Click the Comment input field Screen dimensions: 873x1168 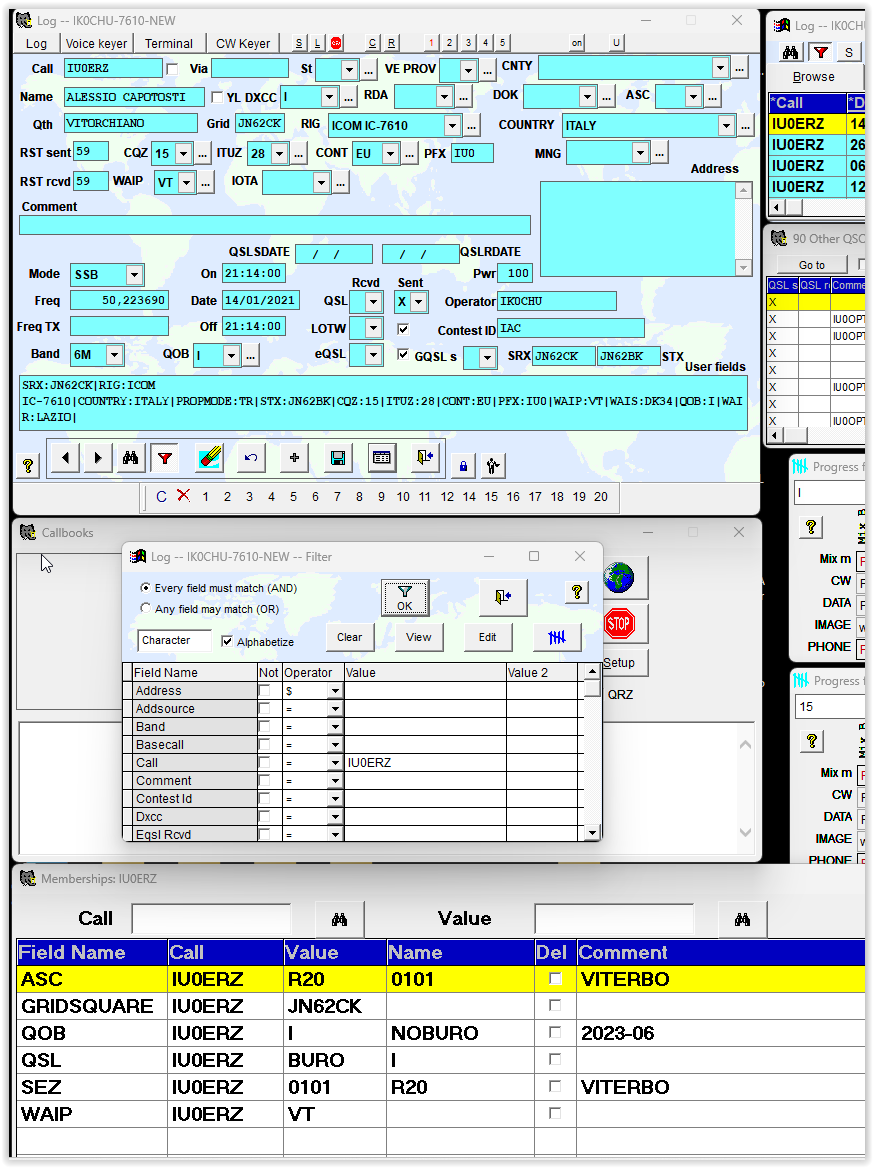(x=275, y=225)
